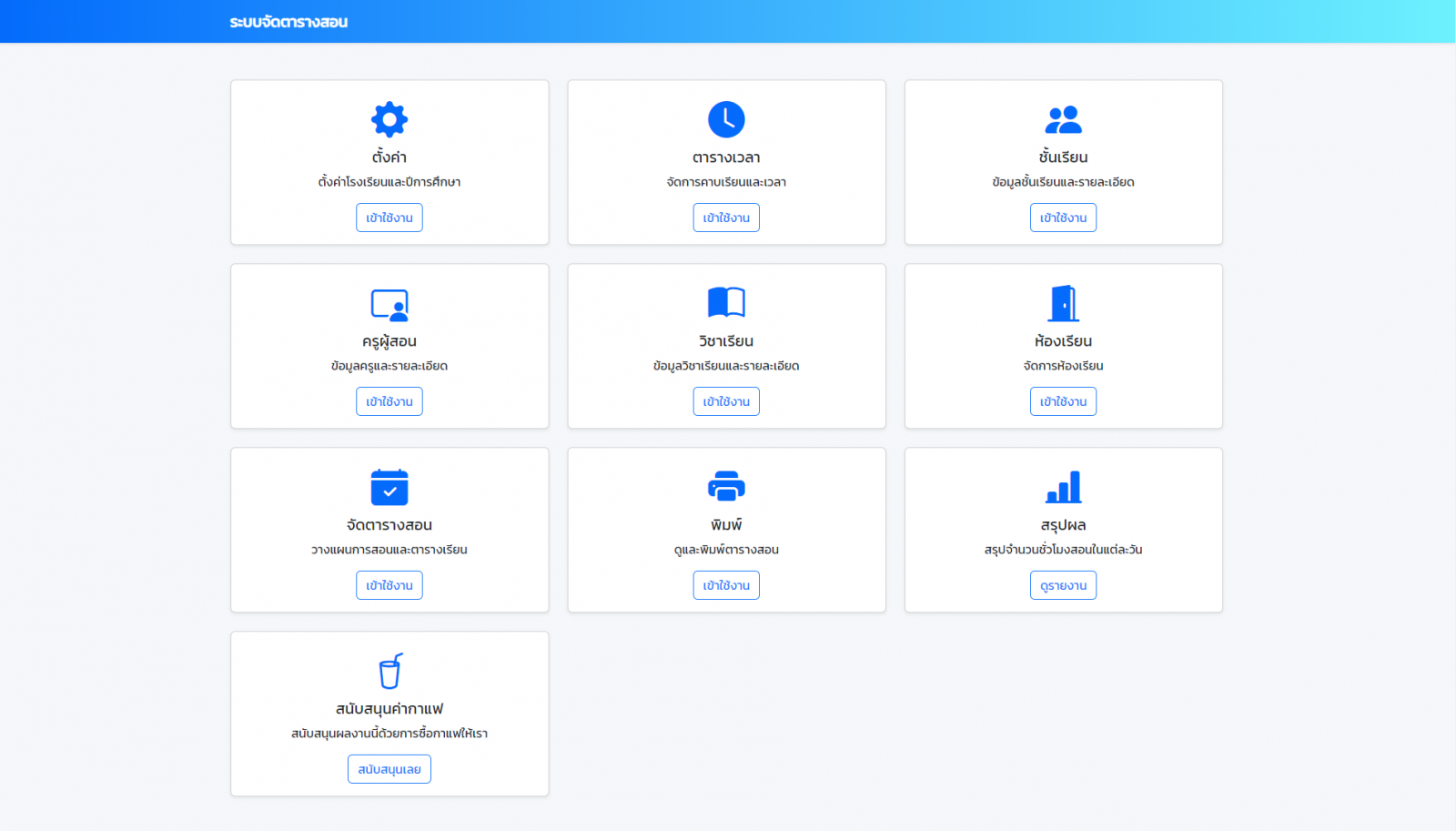
Task: Click the printer icon on the พิมพ์ card
Action: pyautogui.click(x=726, y=487)
